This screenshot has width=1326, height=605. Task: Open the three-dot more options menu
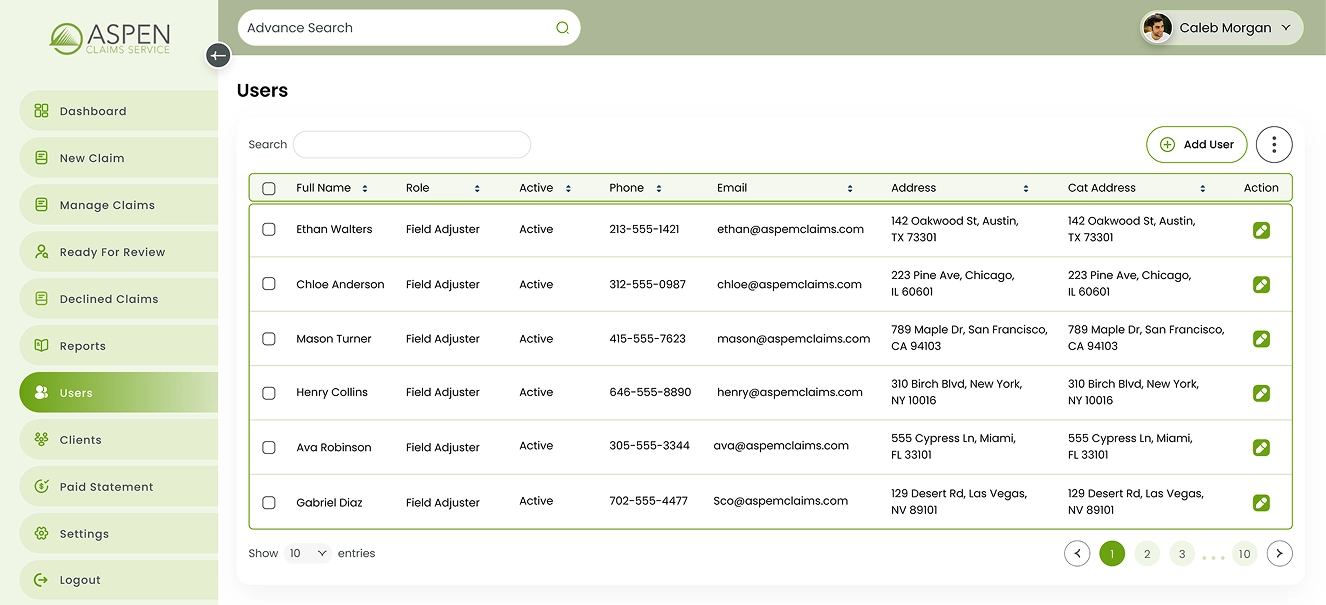[x=1273, y=144]
